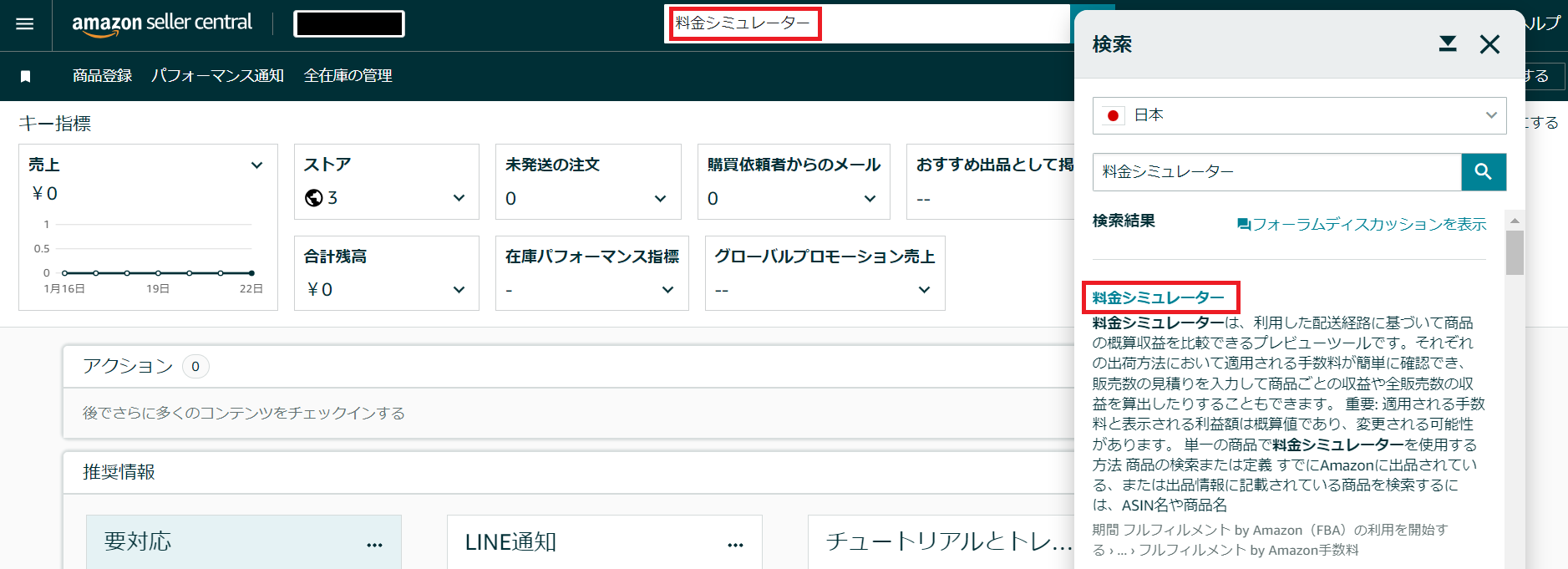Click フォーラムディスカッションを表示 link
This screenshot has height=569, width=1568.
coord(1369,224)
